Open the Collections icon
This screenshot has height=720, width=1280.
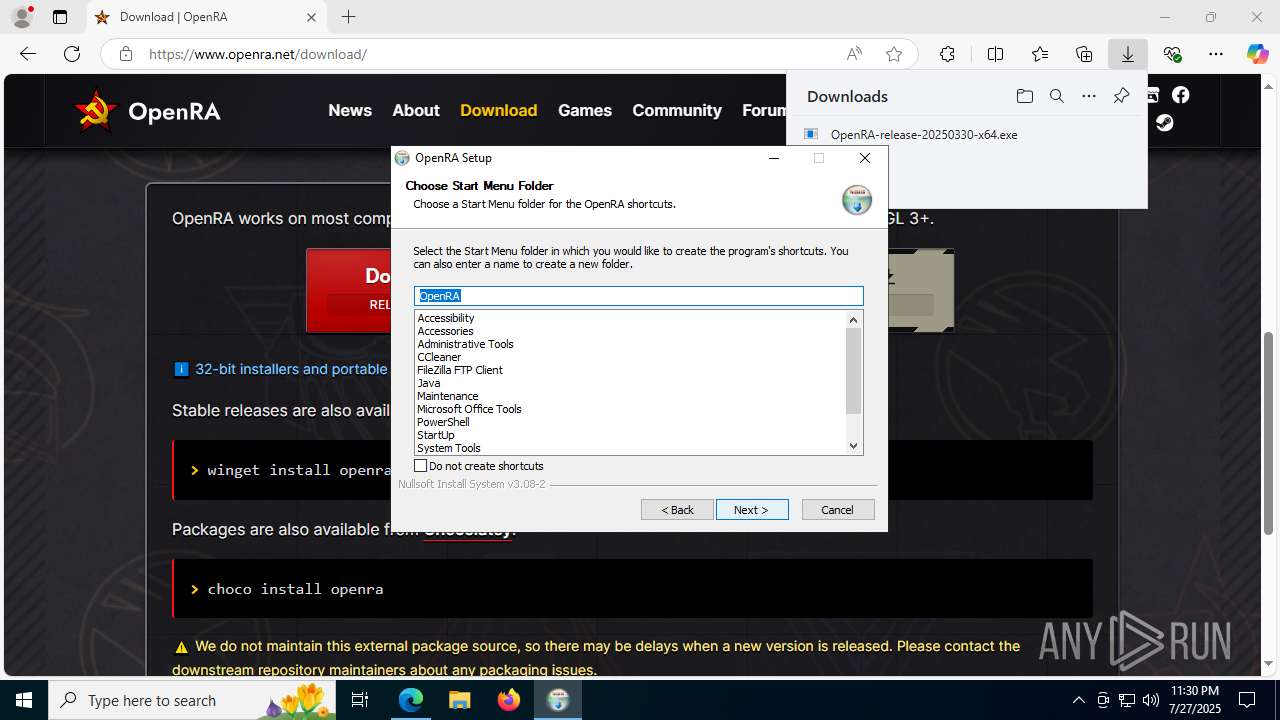point(1084,54)
